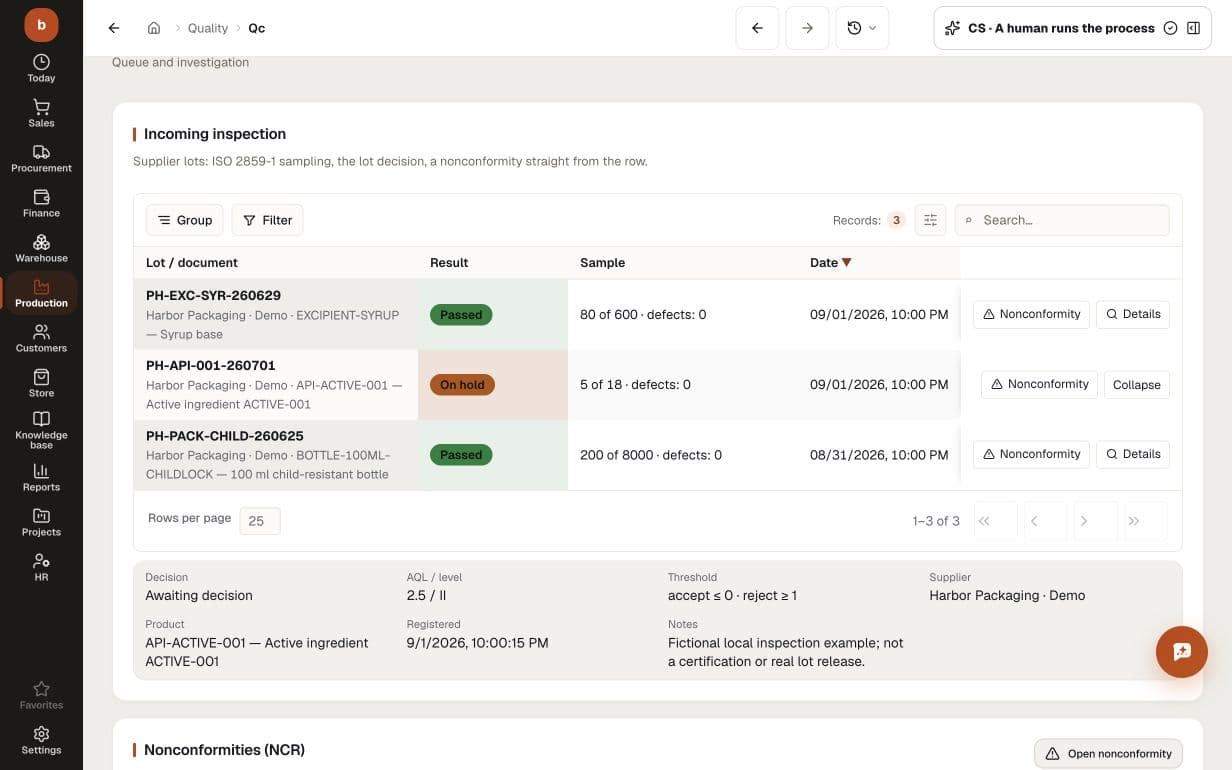Image resolution: width=1232 pixels, height=770 pixels.
Task: Open Details for PH-EXC-SYR-260629
Action: click(x=1133, y=314)
